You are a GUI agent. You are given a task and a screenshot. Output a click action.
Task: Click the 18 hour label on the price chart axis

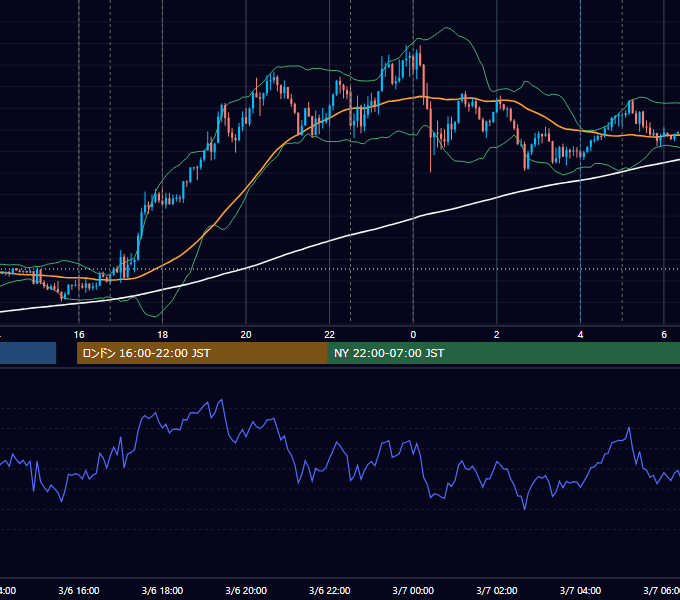pos(162,335)
